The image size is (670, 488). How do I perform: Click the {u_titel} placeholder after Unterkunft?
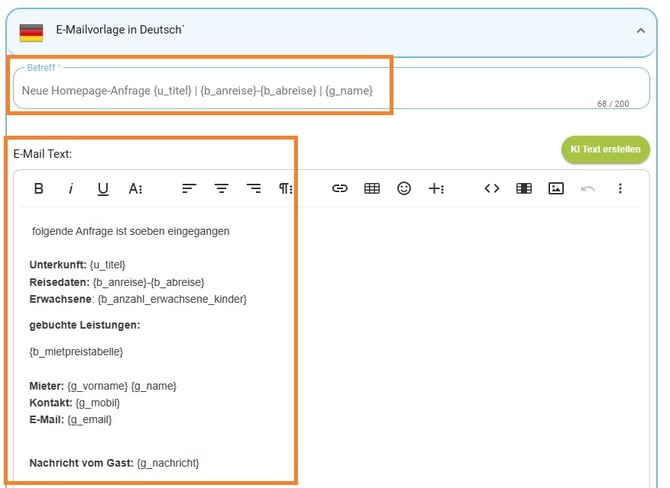click(x=108, y=265)
